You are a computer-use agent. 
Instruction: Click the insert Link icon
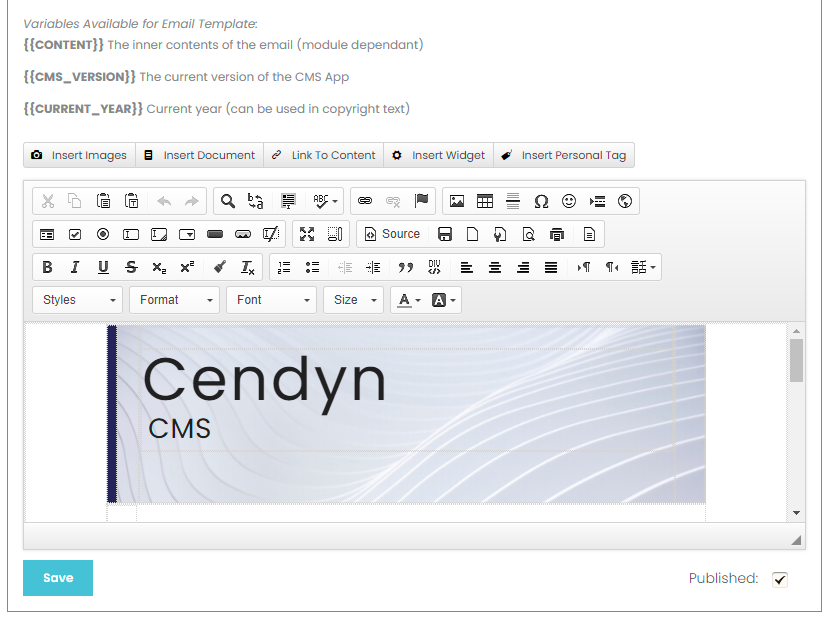point(365,201)
